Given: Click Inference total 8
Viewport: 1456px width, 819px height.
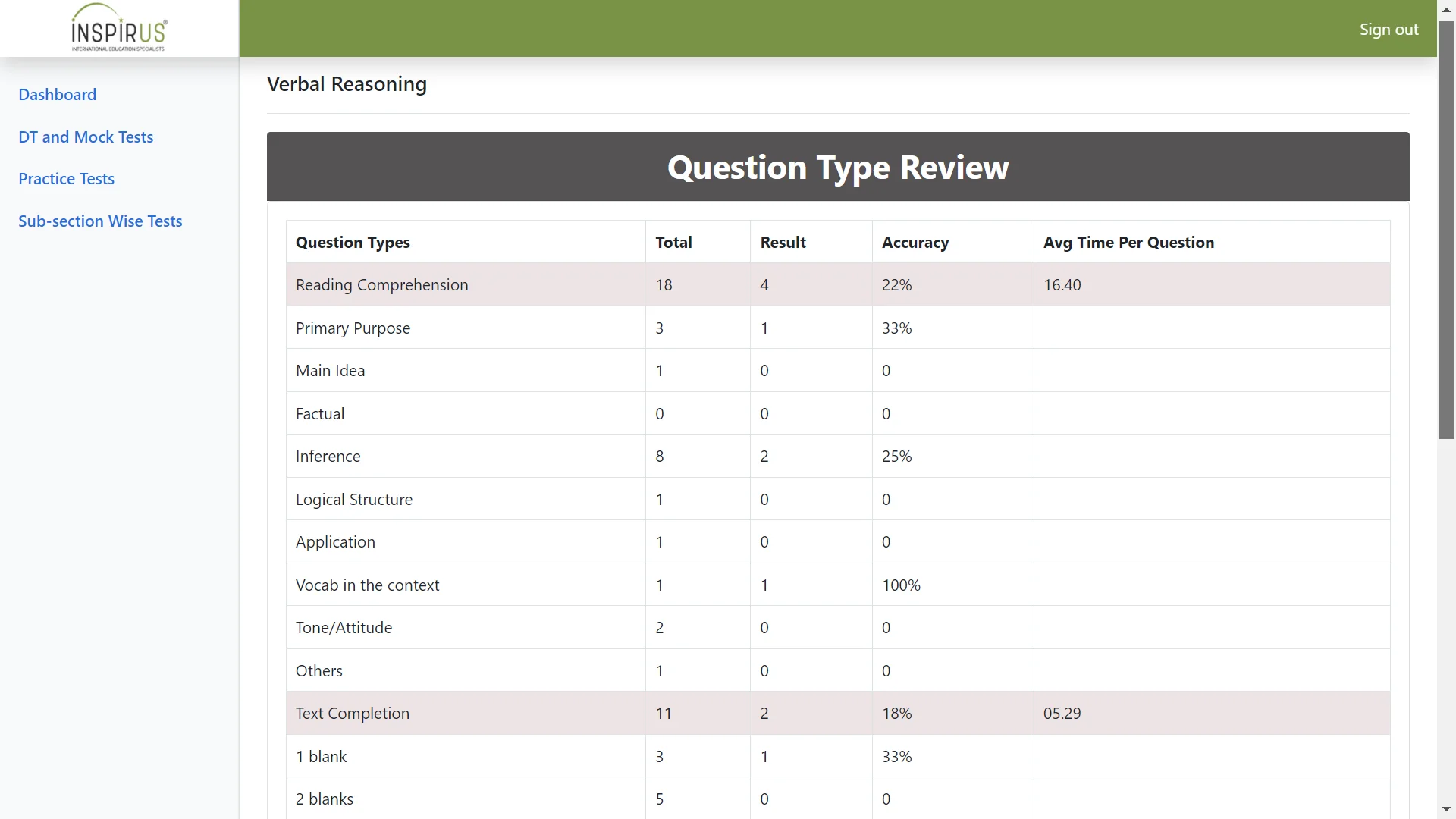Looking at the screenshot, I should pos(659,457).
